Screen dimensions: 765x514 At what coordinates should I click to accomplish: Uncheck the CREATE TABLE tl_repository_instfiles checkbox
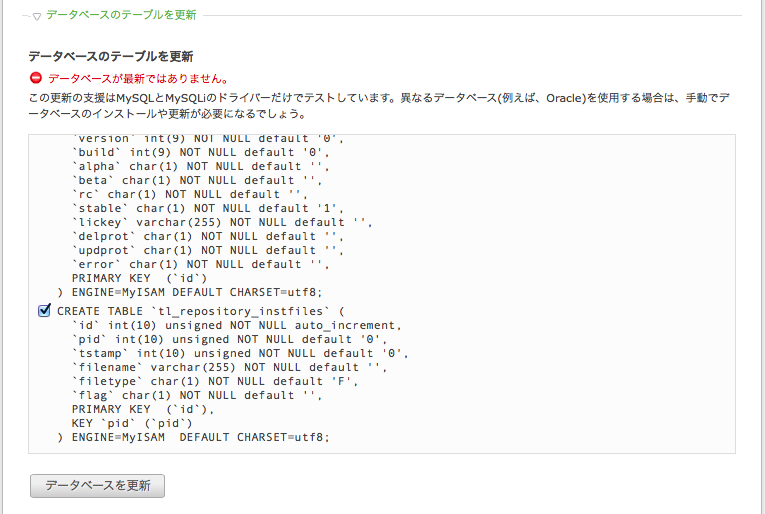pos(44,311)
